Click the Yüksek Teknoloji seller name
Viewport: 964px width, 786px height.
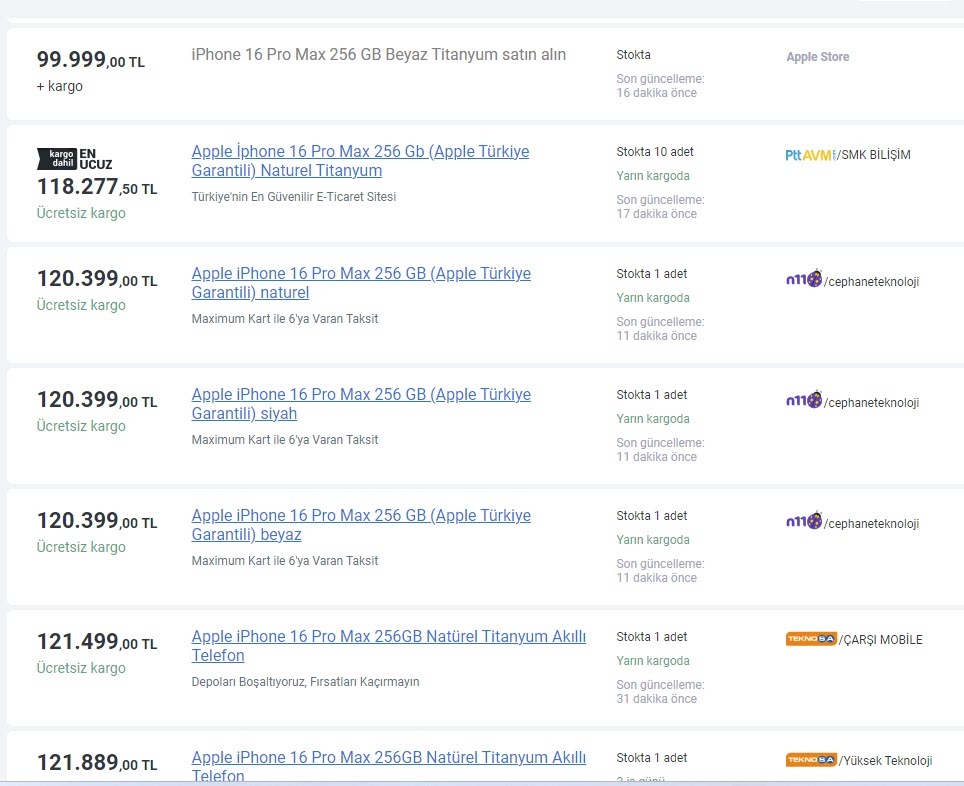click(x=887, y=761)
